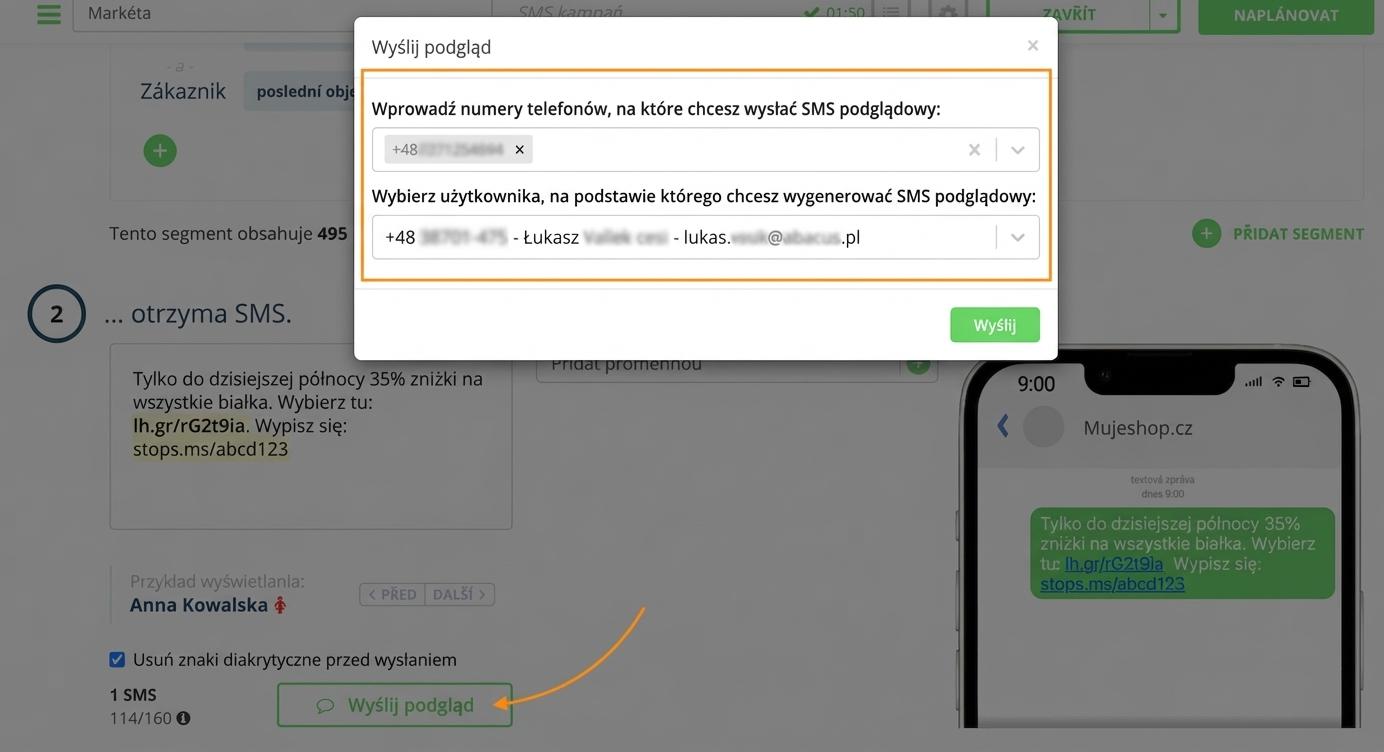1384x752 pixels.
Task: Close the Wyślij podgląd dialog
Action: point(1033,45)
